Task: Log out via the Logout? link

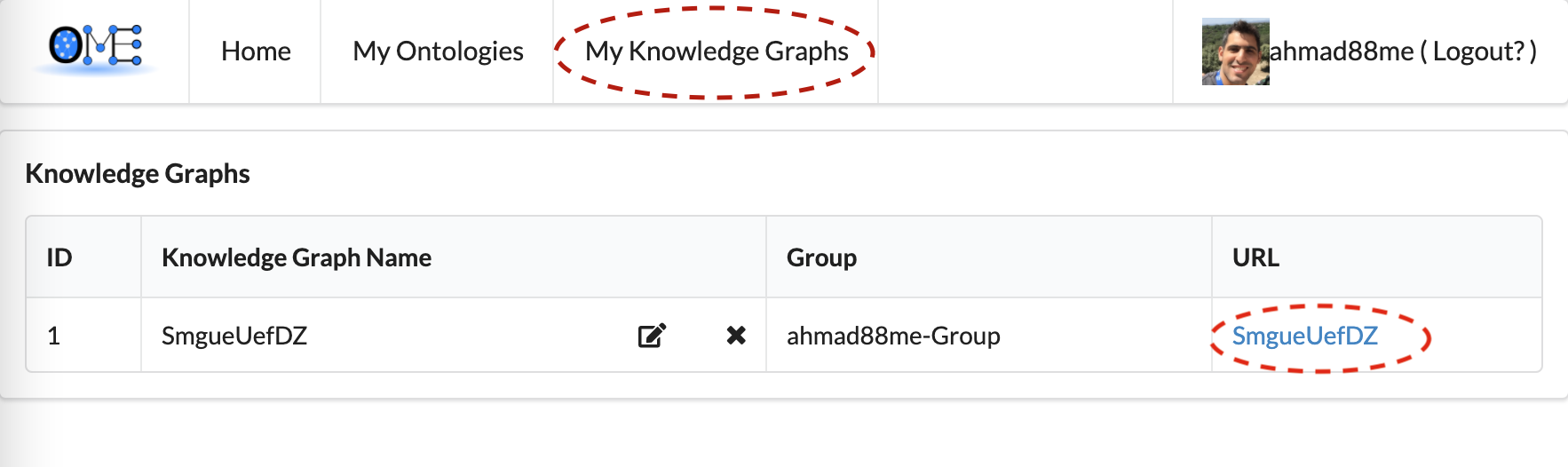Action: [x=1478, y=51]
